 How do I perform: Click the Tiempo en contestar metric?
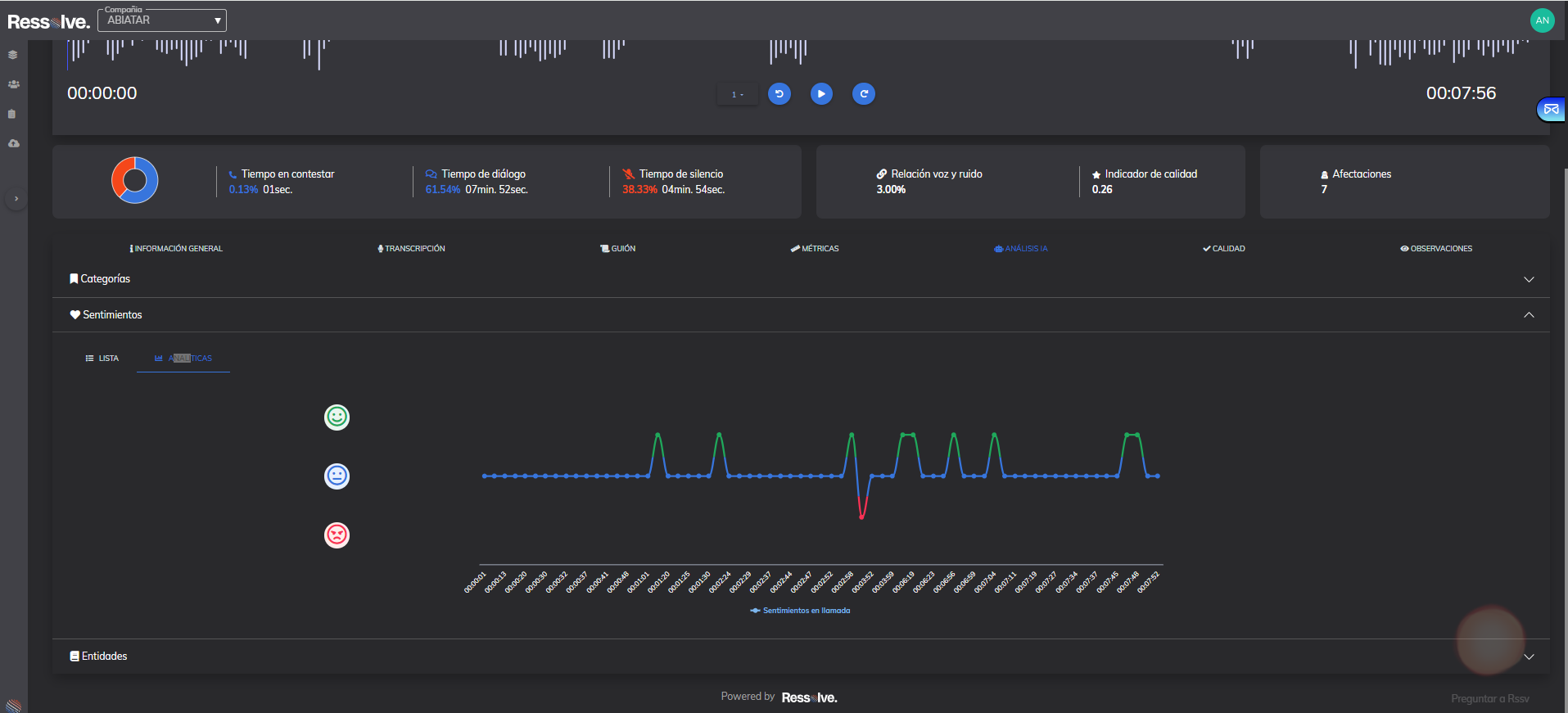click(282, 182)
